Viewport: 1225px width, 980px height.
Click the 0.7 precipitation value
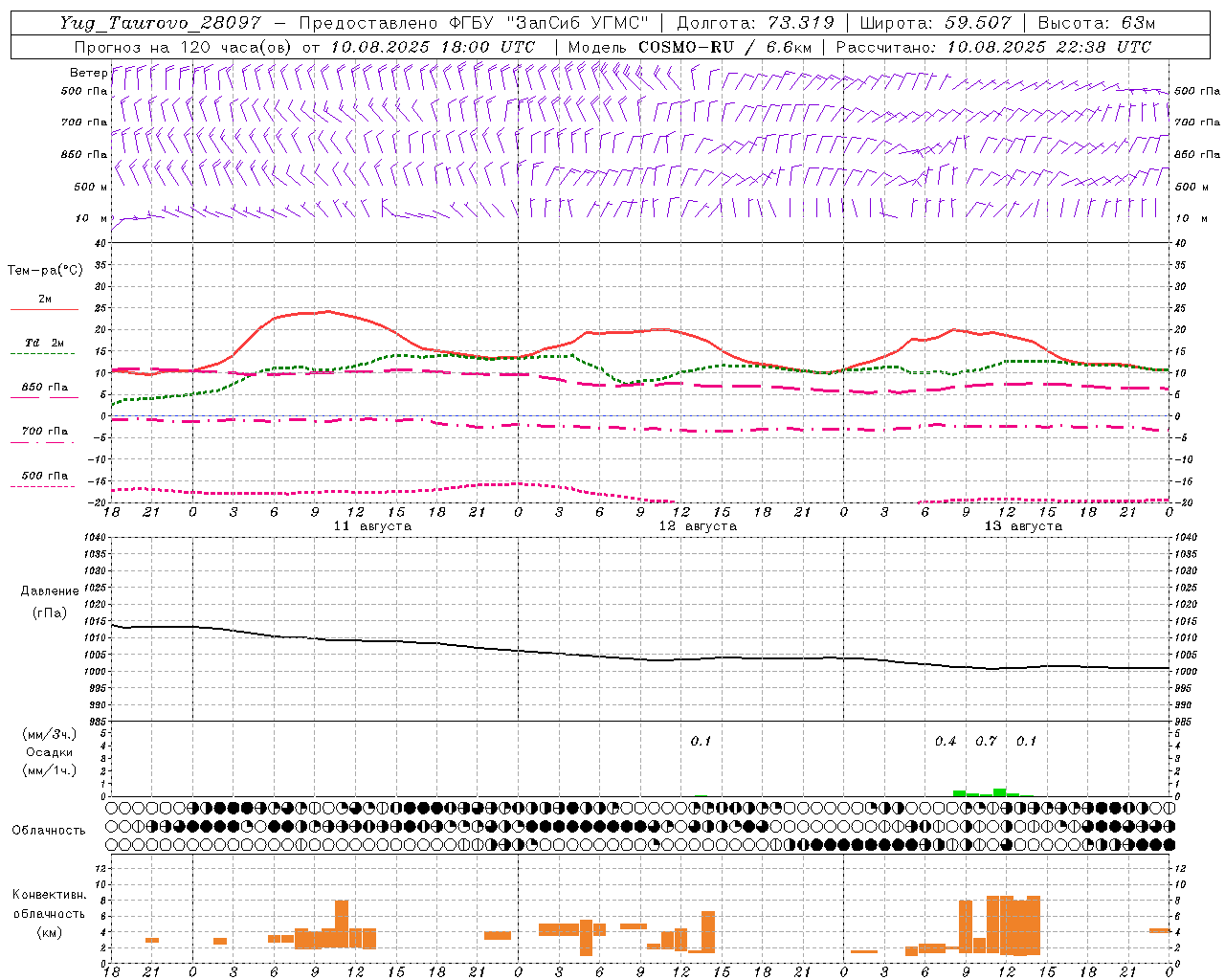coord(986,742)
